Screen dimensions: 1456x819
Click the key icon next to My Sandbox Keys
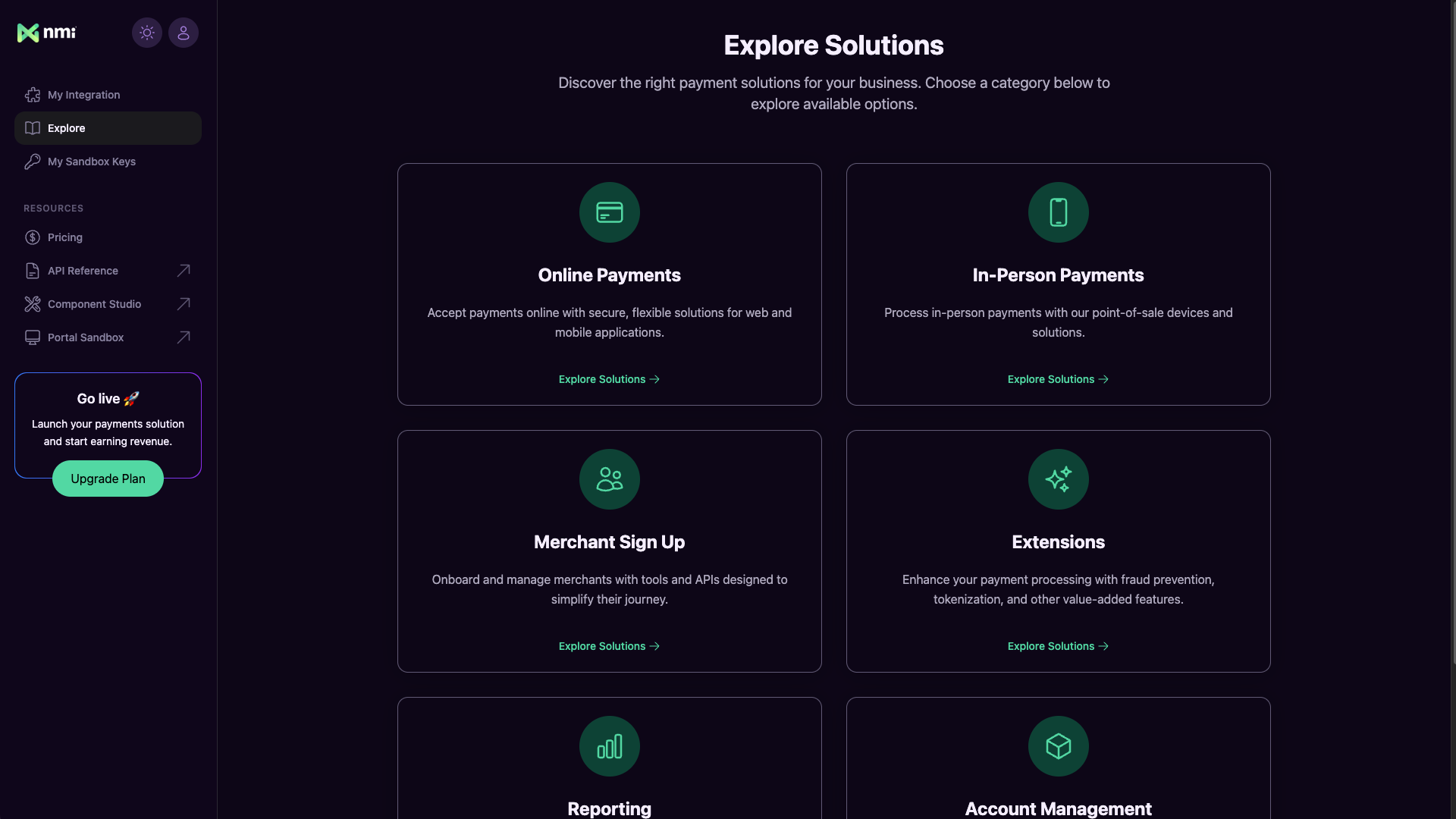(33, 161)
